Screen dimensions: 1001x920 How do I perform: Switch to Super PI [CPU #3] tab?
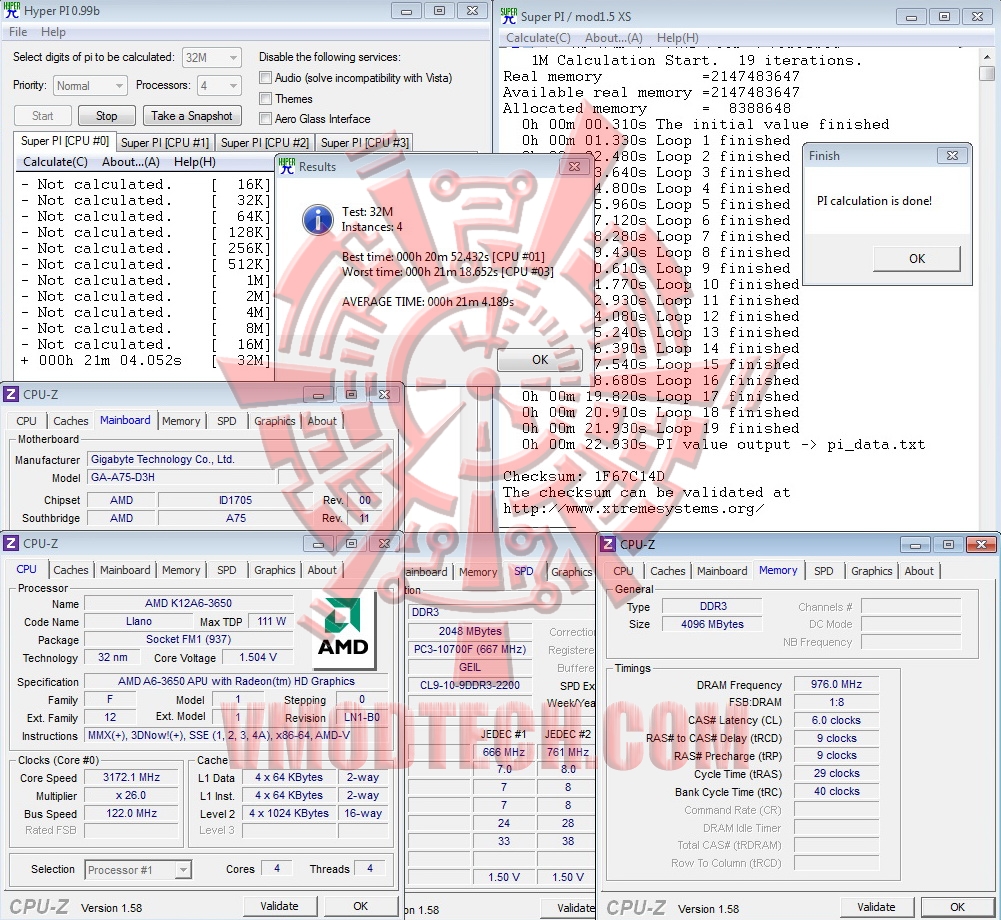pyautogui.click(x=365, y=142)
